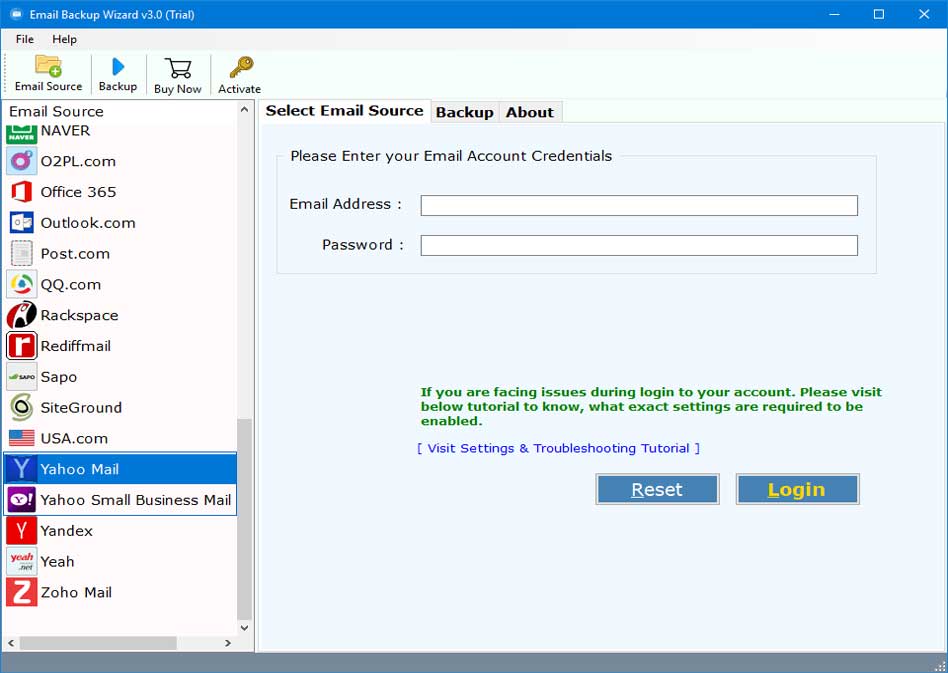948x673 pixels.
Task: Focus the Email Address input field
Action: click(x=639, y=206)
